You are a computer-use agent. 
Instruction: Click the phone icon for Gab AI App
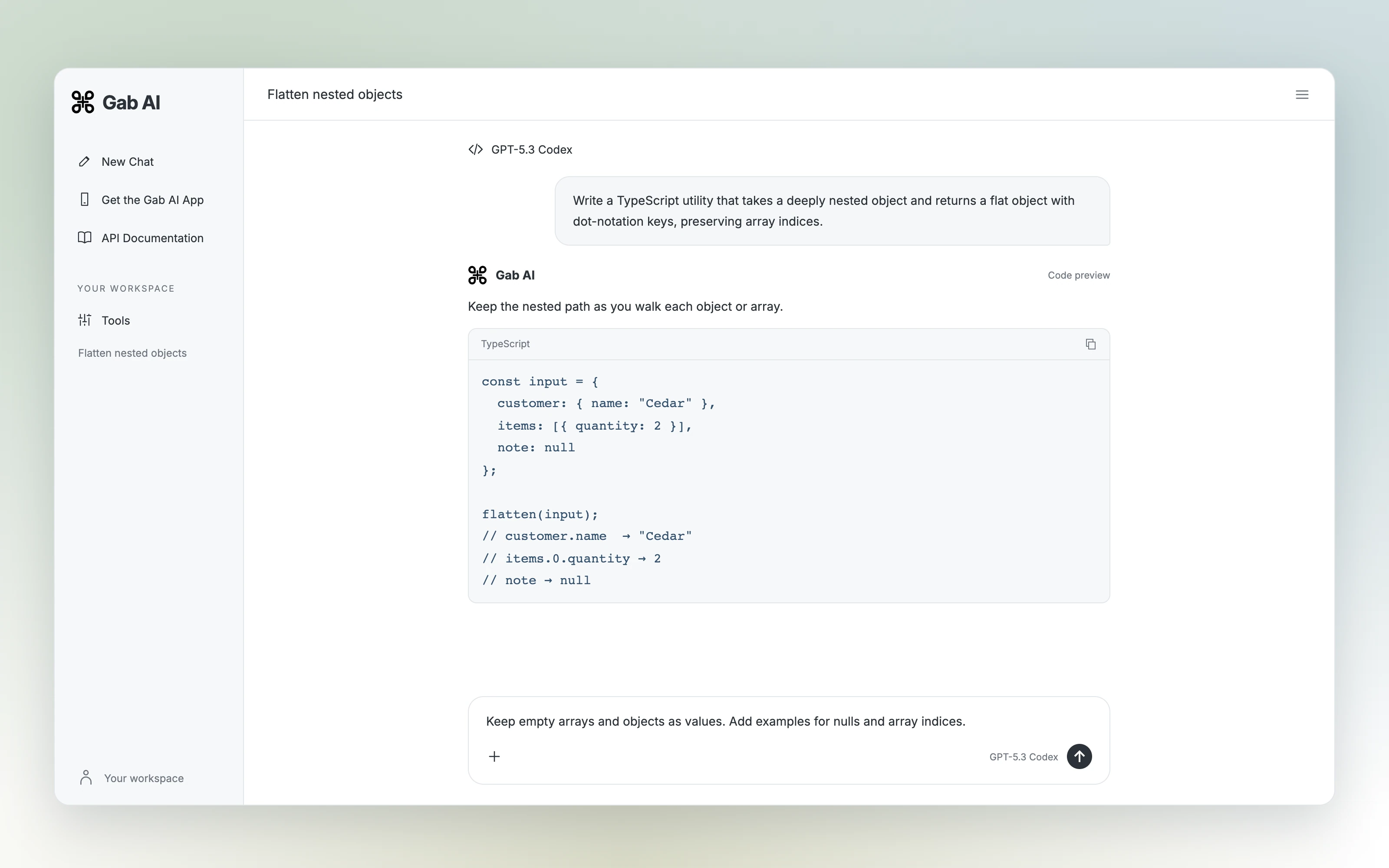click(x=84, y=200)
